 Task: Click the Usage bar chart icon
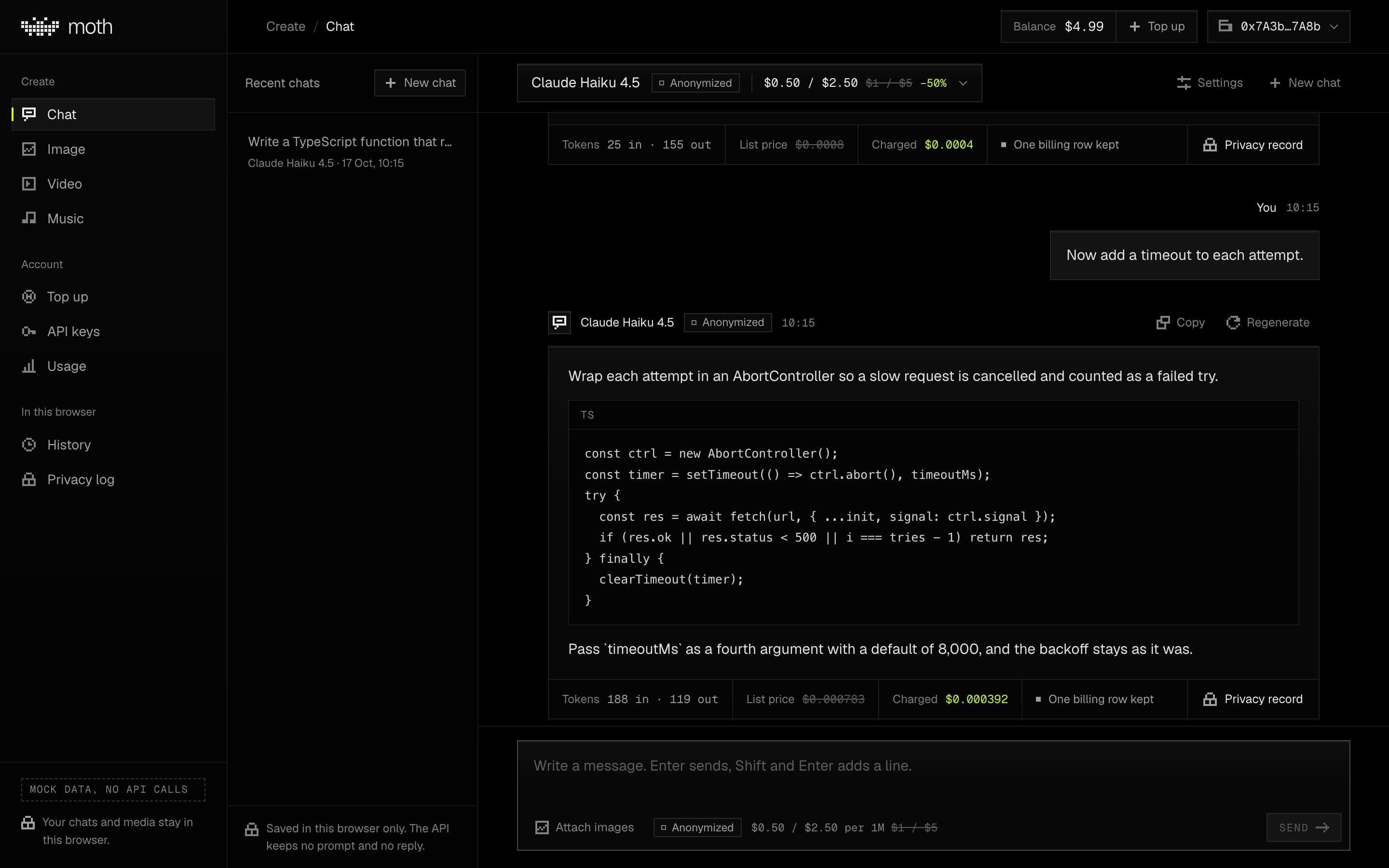pos(29,366)
